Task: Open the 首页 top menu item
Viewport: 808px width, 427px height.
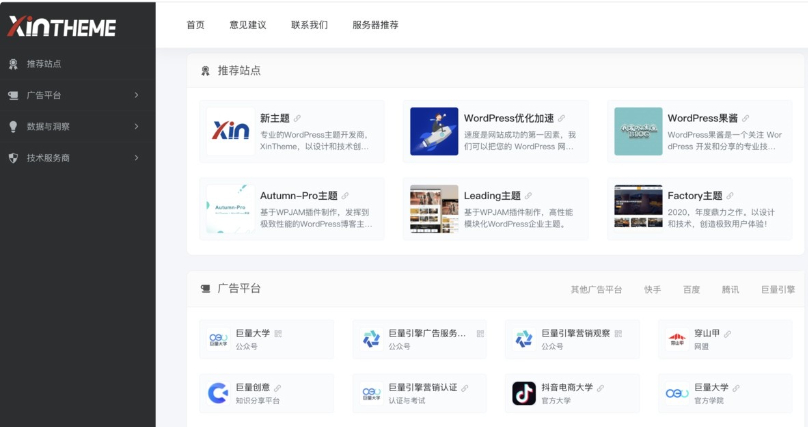Action: tap(195, 25)
